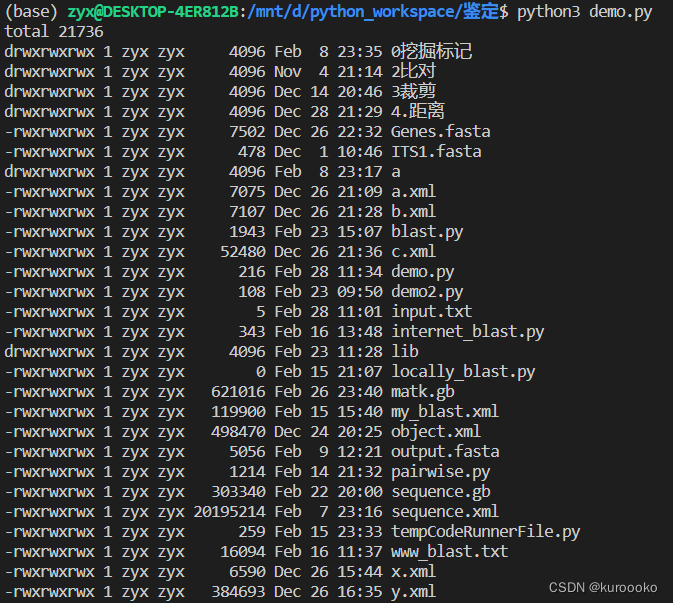Click the 'total 21736' line
Screen dimensions: 673x603
coord(54,32)
